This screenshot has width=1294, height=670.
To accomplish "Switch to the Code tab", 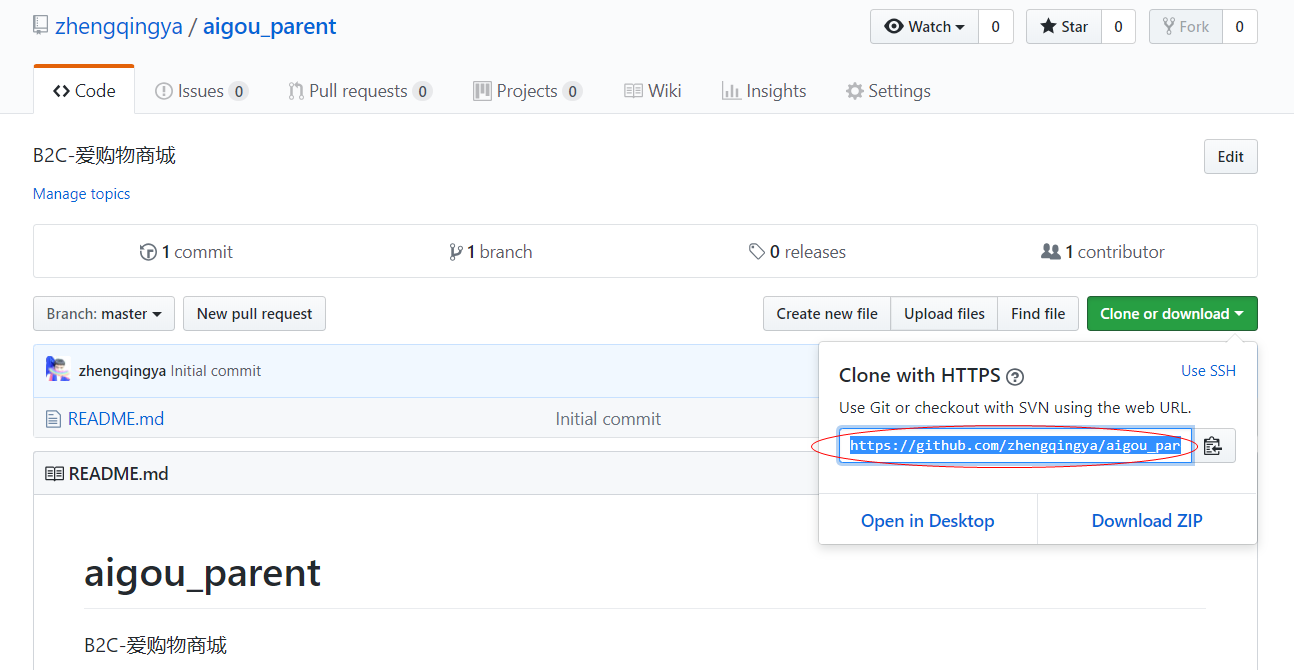I will pyautogui.click(x=84, y=91).
